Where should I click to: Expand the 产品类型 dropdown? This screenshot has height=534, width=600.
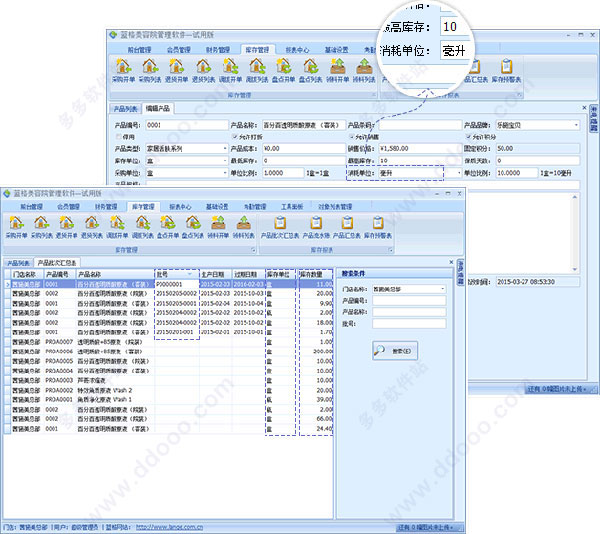tap(225, 148)
